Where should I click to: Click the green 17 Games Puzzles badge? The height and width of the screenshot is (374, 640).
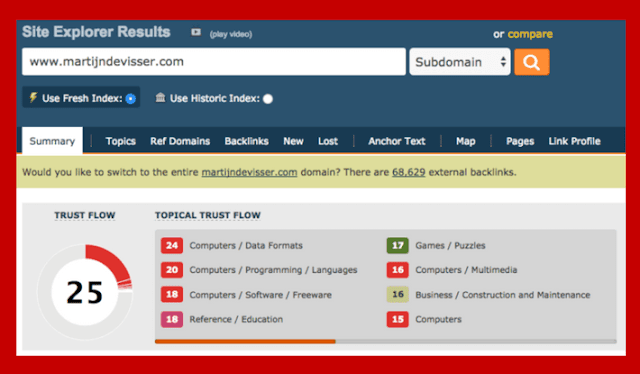pos(398,245)
